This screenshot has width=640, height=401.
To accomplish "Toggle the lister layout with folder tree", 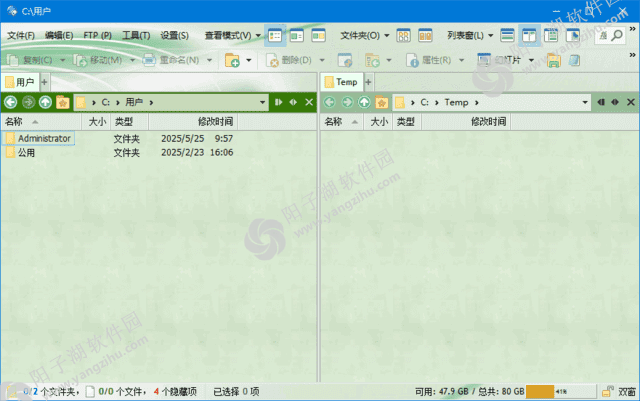I will [551, 36].
